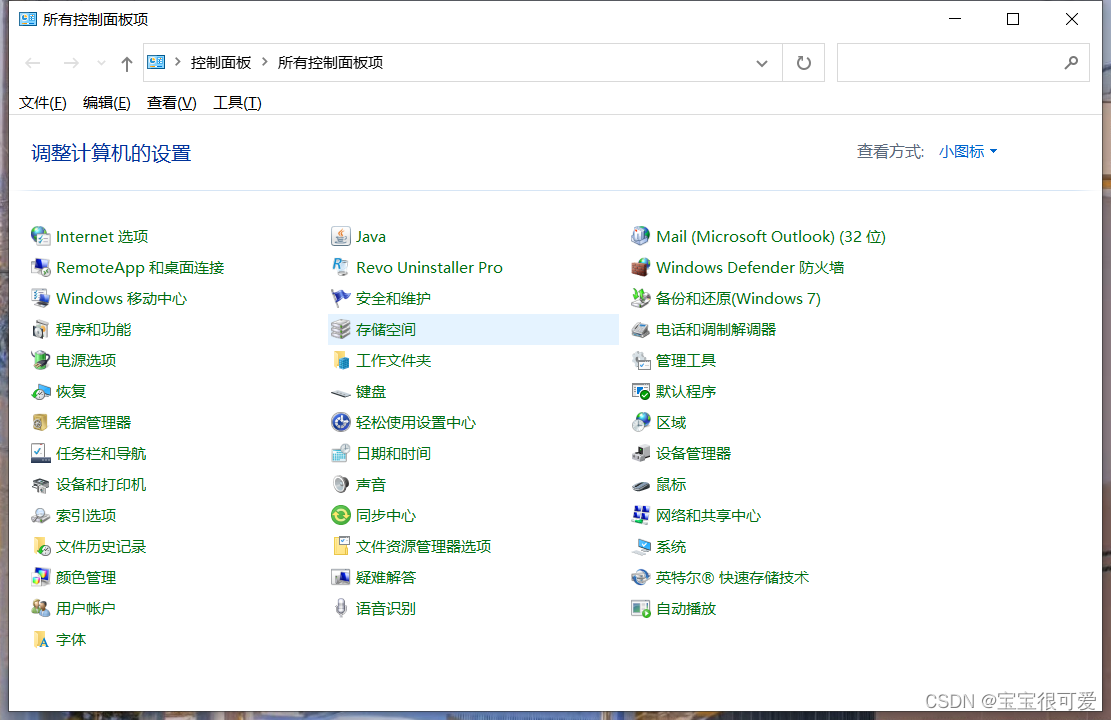Click the 控制面板 breadcrumb
Screen dimensions: 1111x720
221,62
